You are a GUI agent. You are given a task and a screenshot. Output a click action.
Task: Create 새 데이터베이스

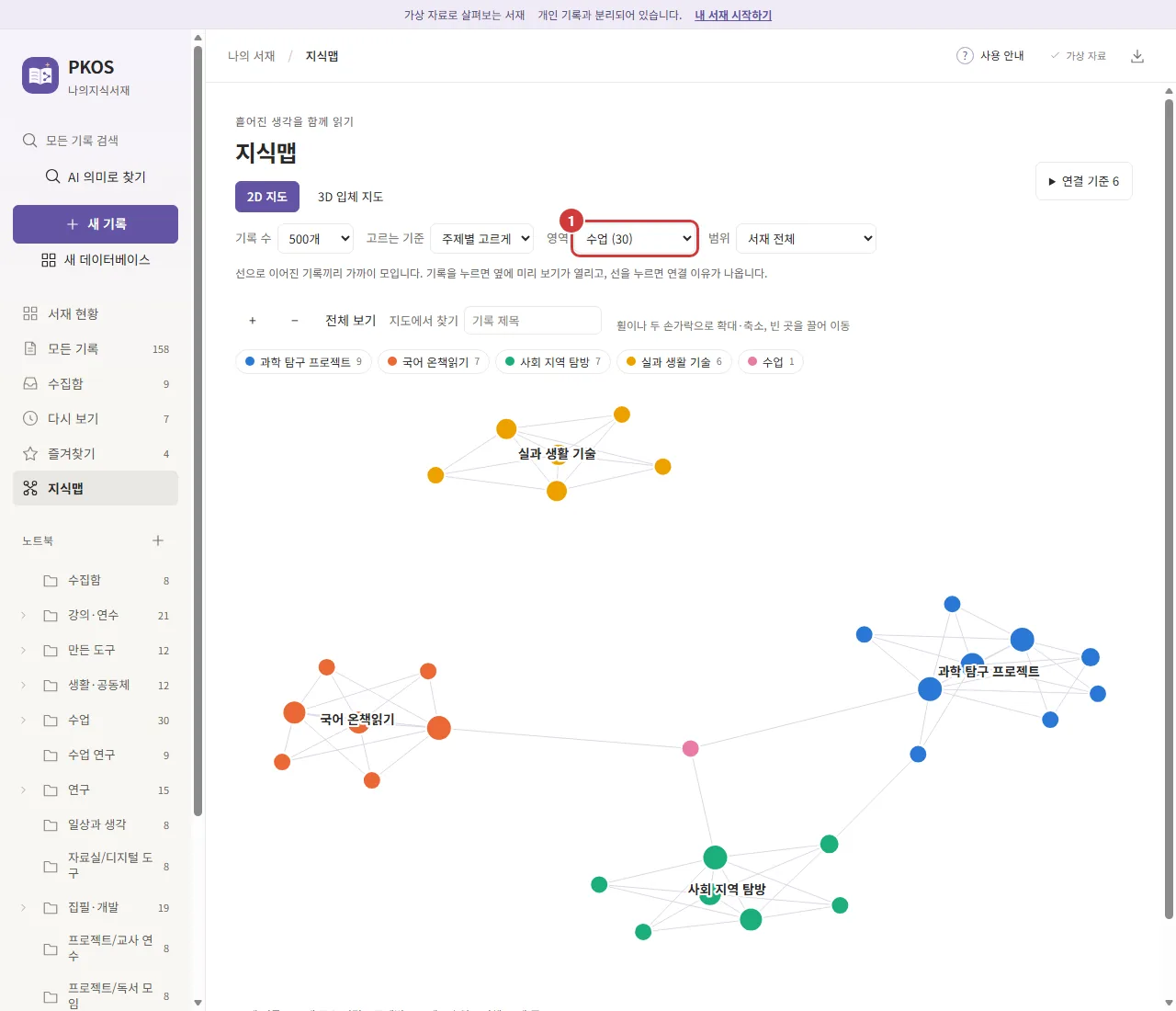(96, 260)
